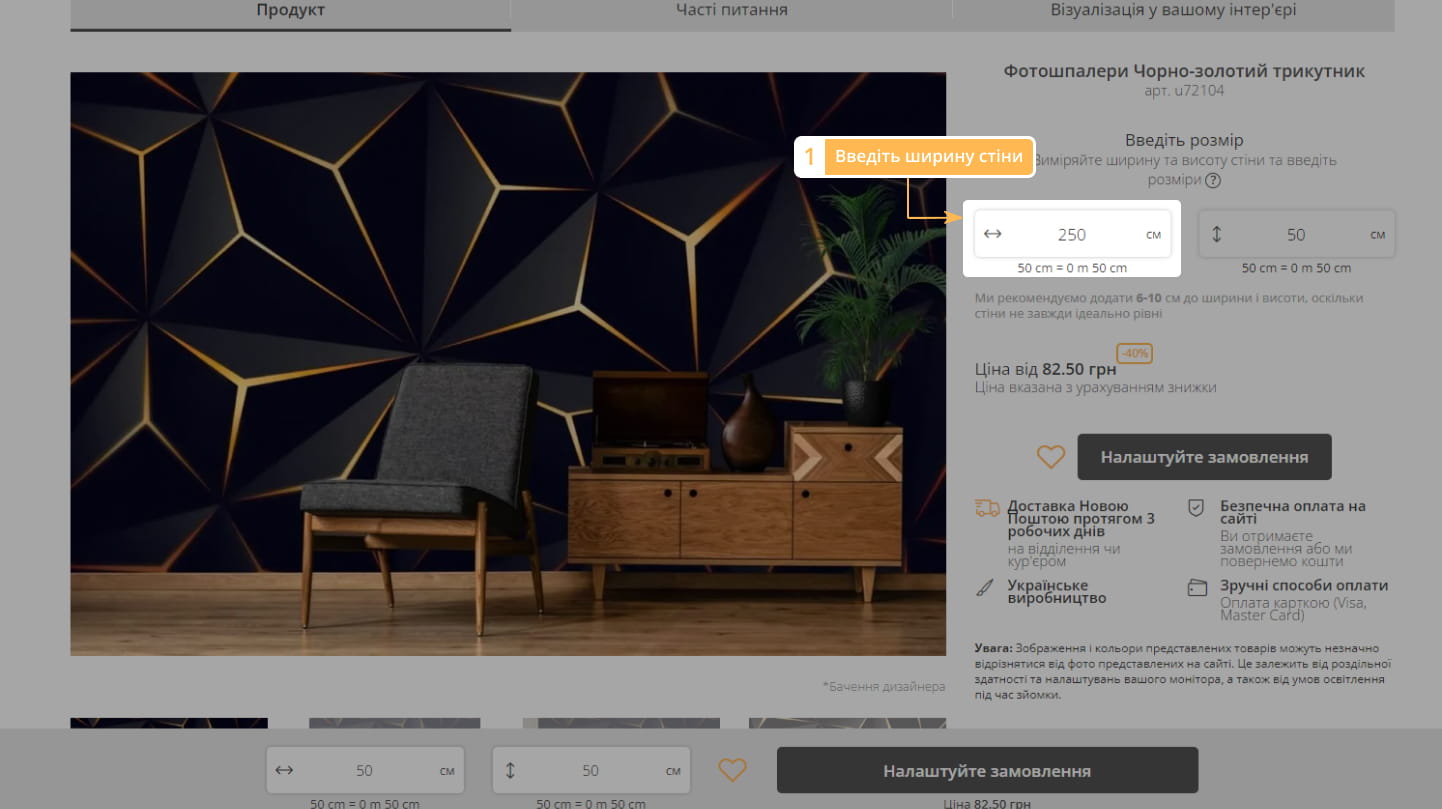Screen dimensions: 1442x809
Task: Click the payment methods card icon
Action: click(1197, 587)
